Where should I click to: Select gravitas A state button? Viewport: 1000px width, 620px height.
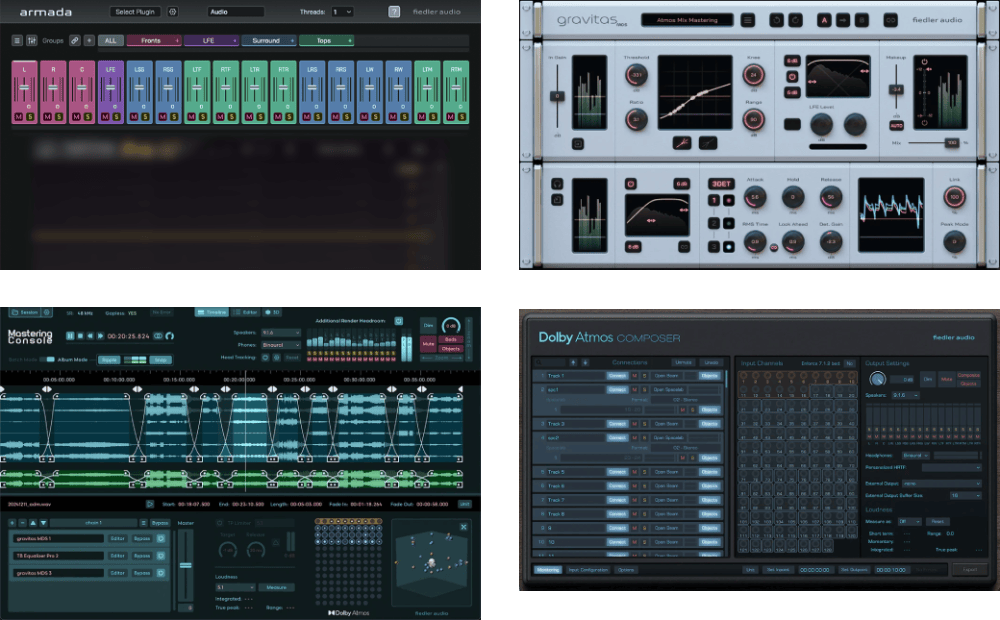pos(824,20)
